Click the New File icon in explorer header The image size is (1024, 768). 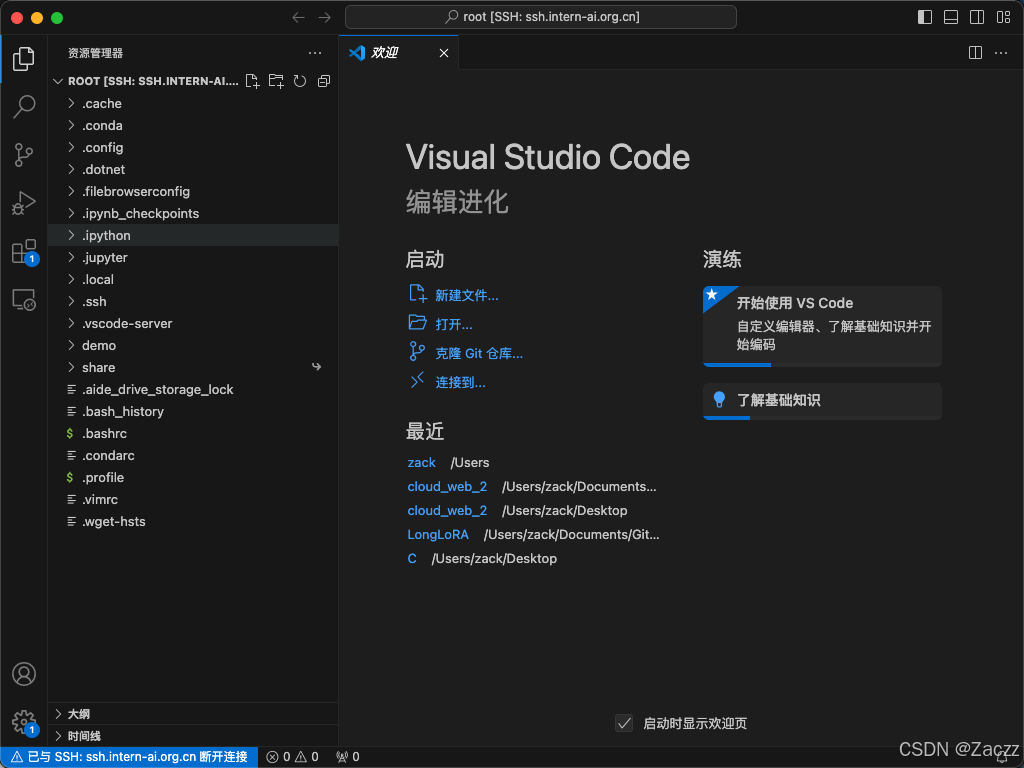point(252,81)
